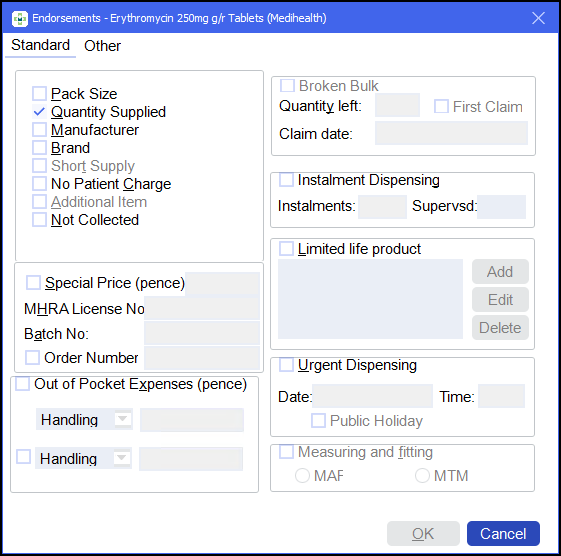Enable Instalment Dispensing checkbox
The height and width of the screenshot is (556, 561).
click(286, 180)
